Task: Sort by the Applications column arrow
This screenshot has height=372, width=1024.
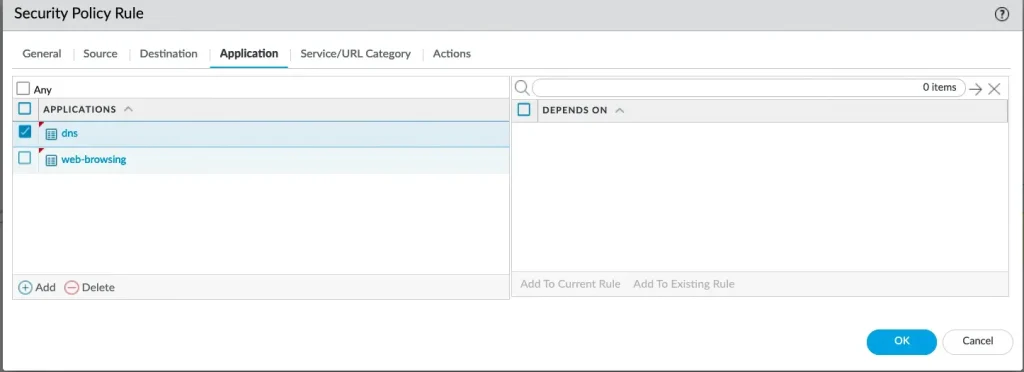Action: coord(128,110)
